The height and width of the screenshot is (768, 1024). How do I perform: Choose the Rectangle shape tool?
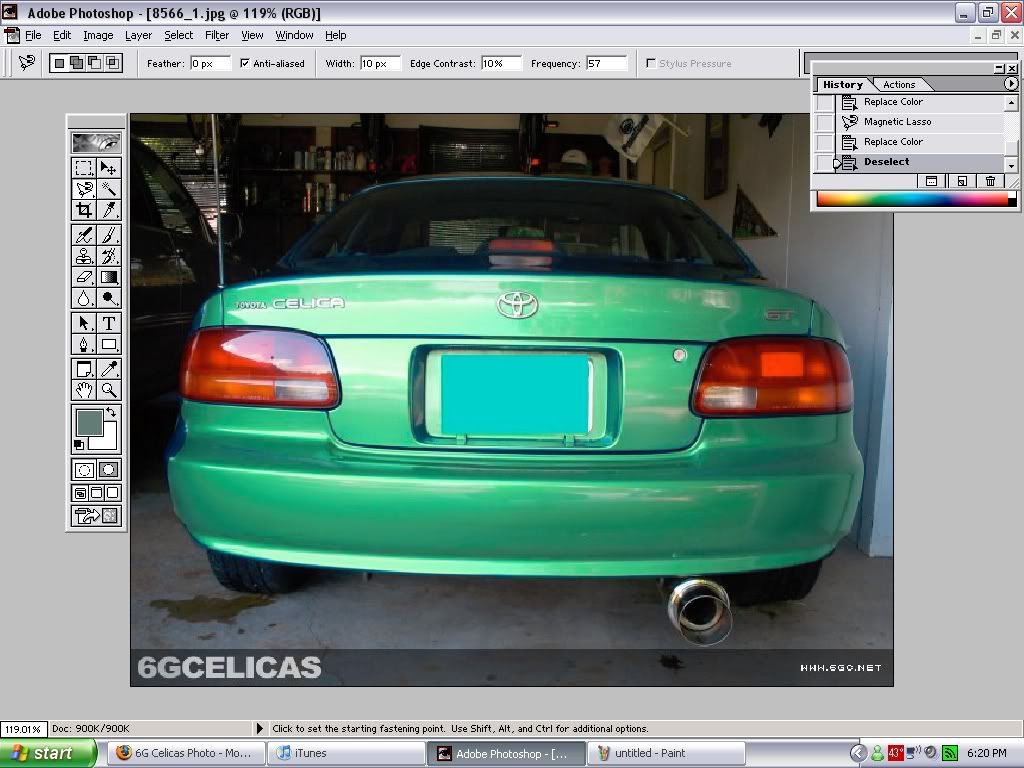tap(108, 344)
